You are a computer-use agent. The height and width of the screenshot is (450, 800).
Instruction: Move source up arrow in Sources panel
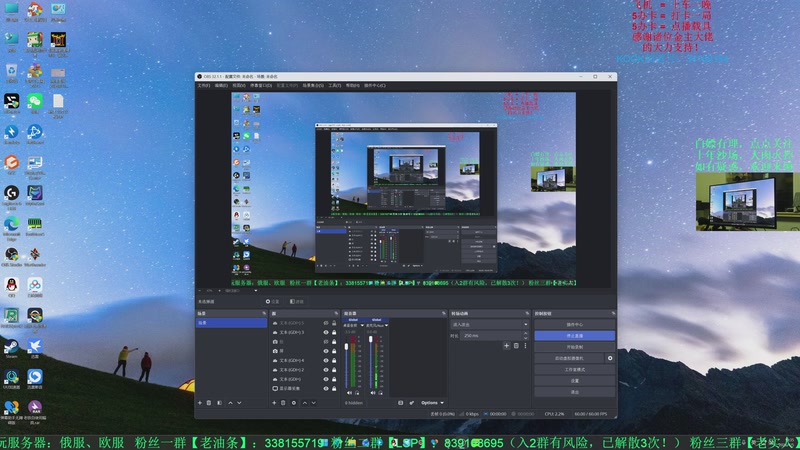pos(305,403)
